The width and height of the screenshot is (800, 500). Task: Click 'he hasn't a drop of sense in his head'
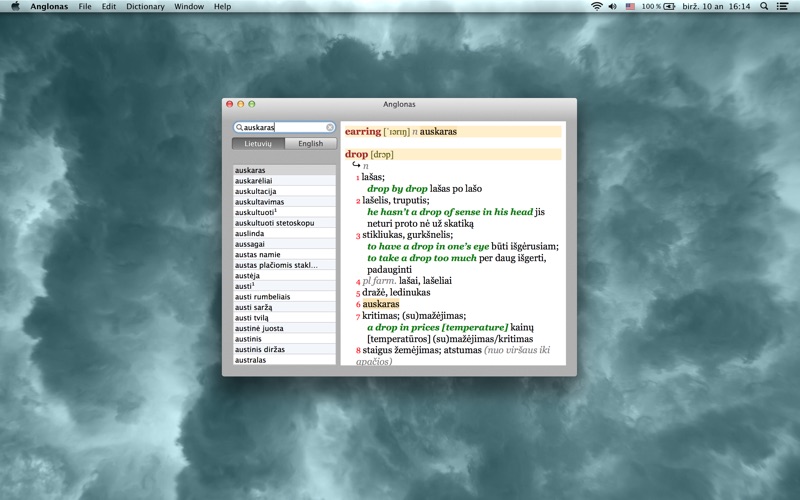pyautogui.click(x=450, y=212)
